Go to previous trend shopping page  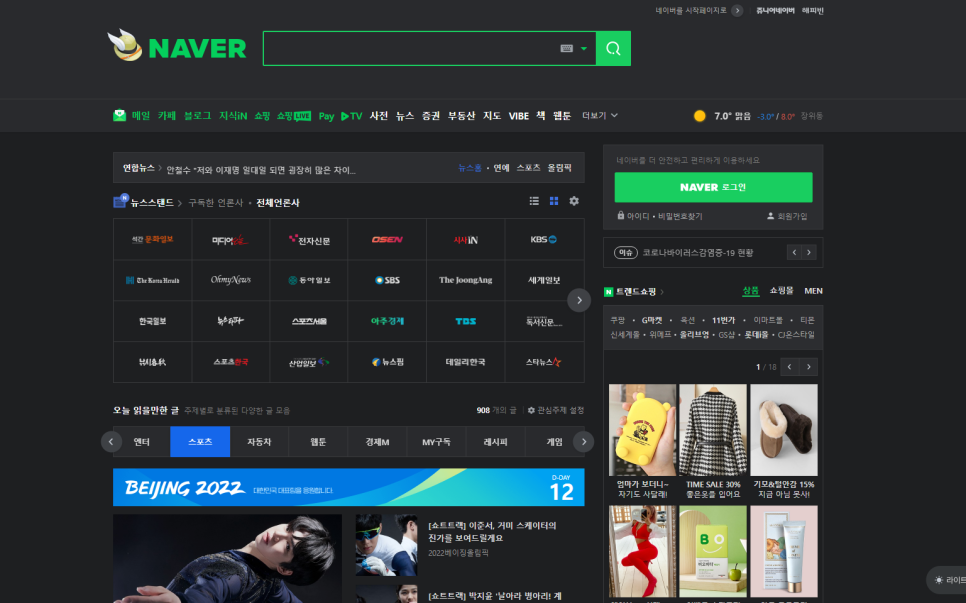(x=789, y=366)
